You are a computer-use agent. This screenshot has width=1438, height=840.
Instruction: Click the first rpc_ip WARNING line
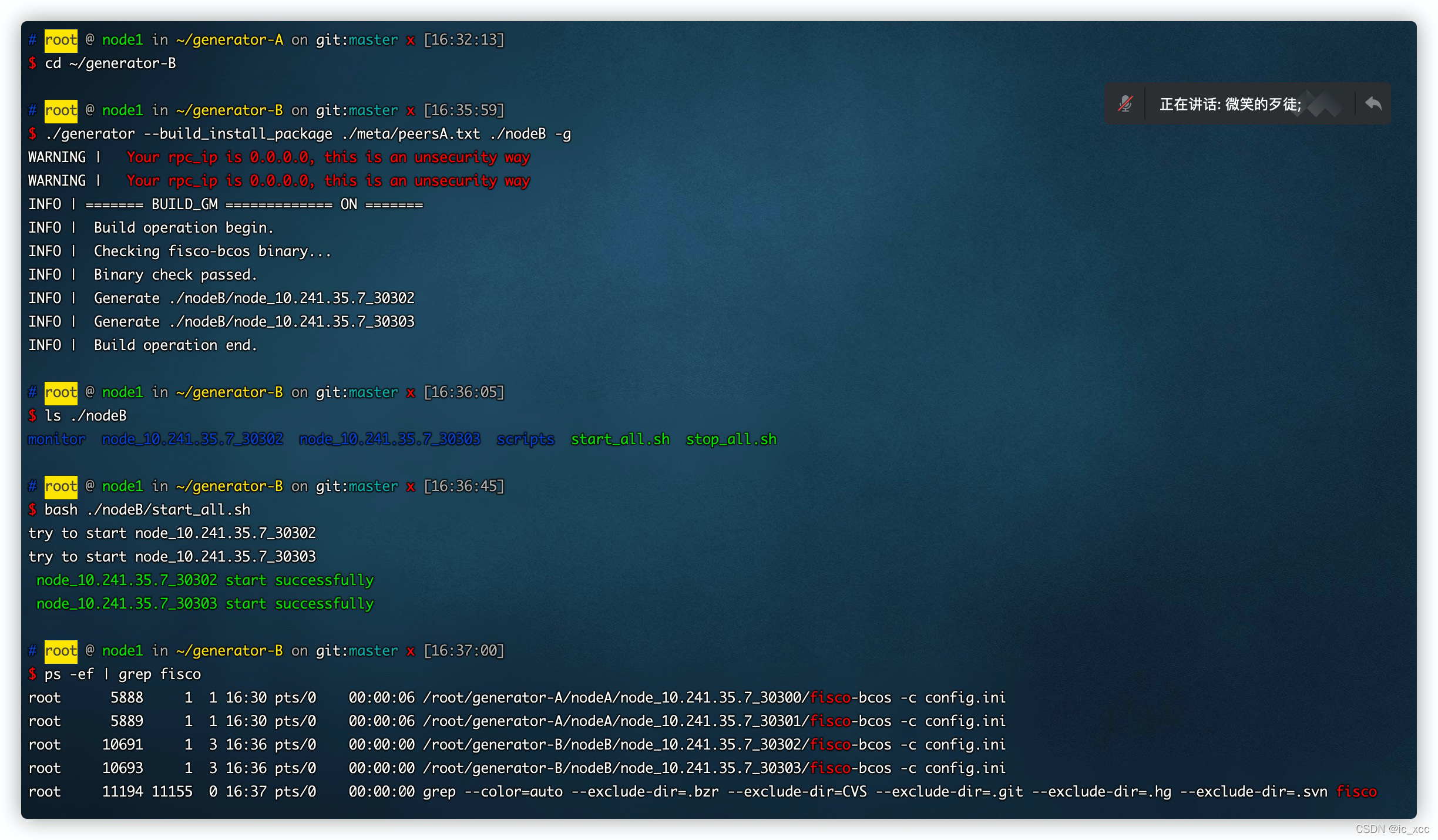pyautogui.click(x=279, y=157)
